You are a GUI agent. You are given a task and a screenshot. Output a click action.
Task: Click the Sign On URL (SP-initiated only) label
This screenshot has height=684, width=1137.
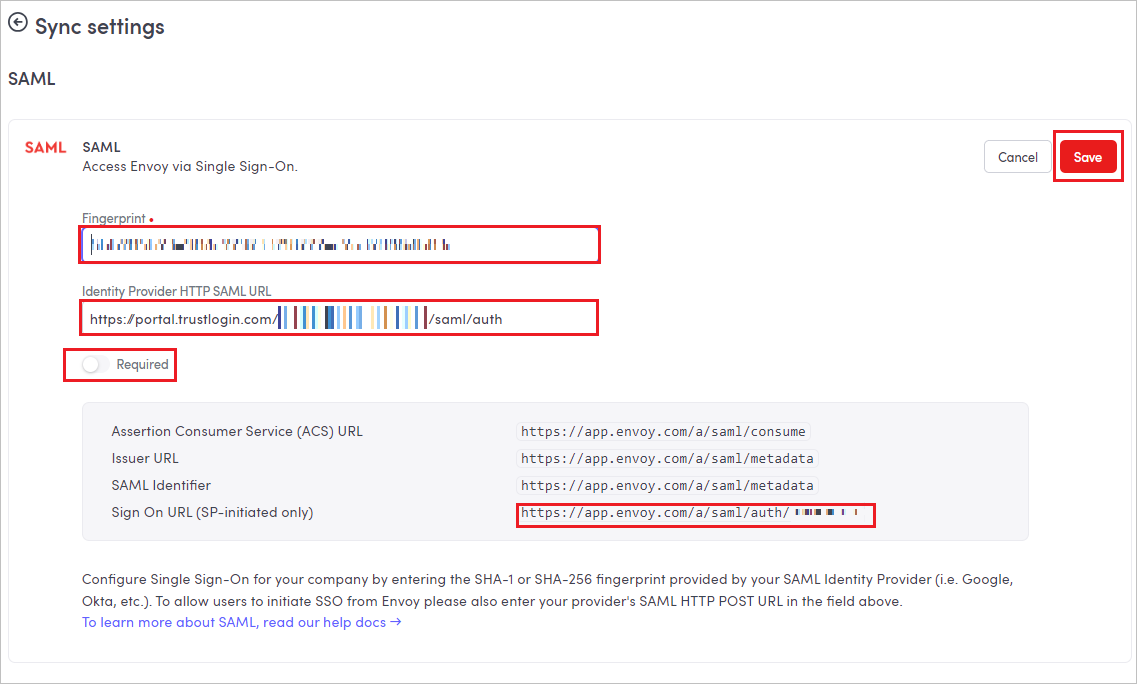click(212, 512)
